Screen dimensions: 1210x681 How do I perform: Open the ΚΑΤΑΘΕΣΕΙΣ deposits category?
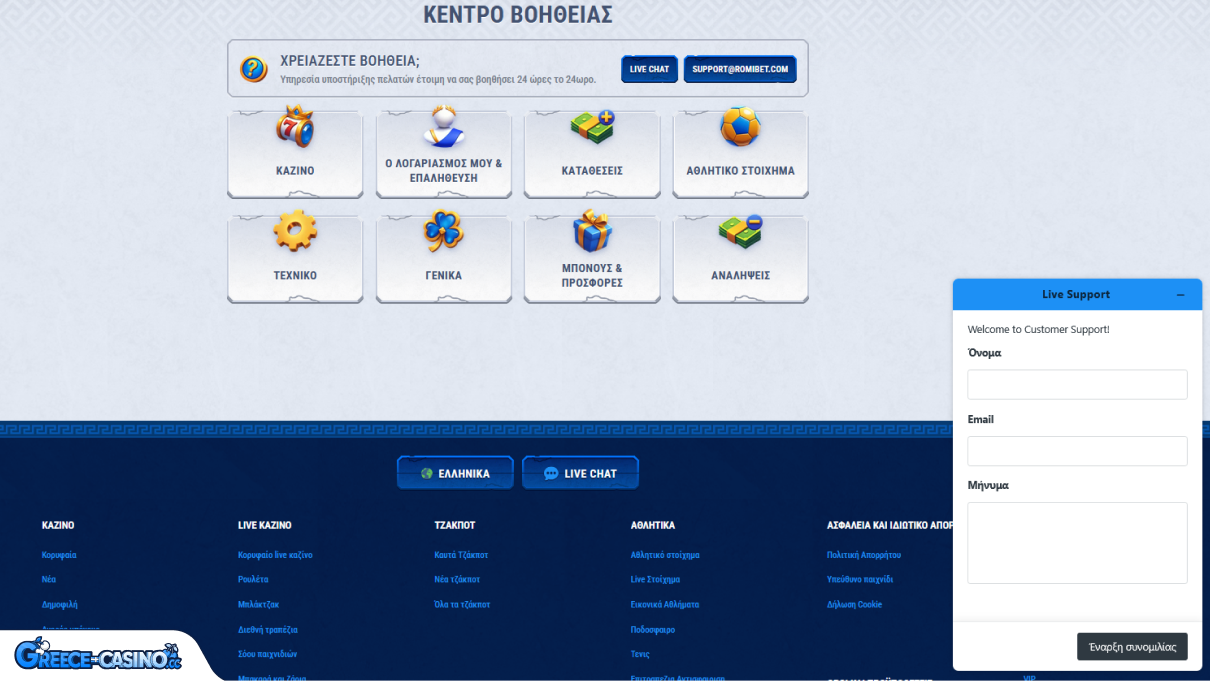pyautogui.click(x=592, y=154)
